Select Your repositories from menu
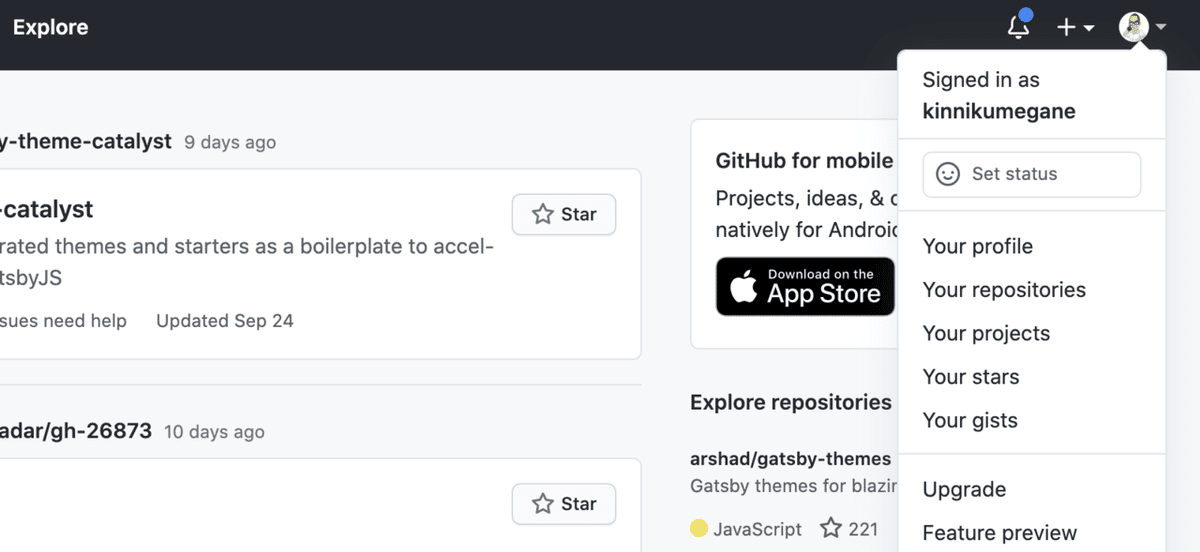1200x552 pixels. 1003,290
